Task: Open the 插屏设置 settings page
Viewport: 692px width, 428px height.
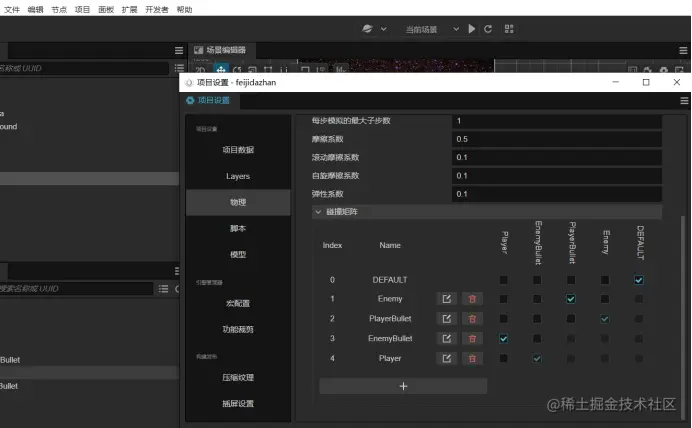Action: (238, 403)
